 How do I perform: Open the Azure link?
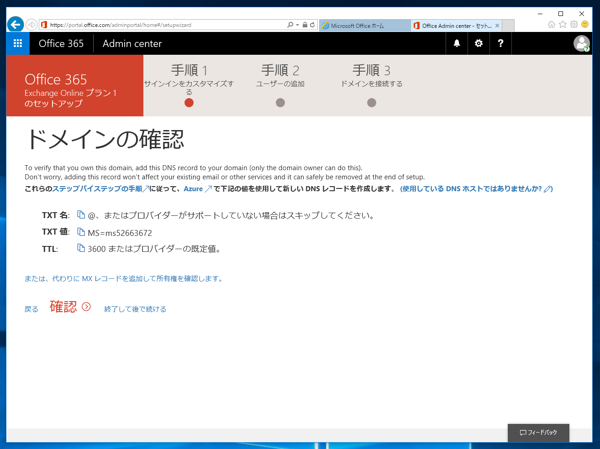pos(197,189)
